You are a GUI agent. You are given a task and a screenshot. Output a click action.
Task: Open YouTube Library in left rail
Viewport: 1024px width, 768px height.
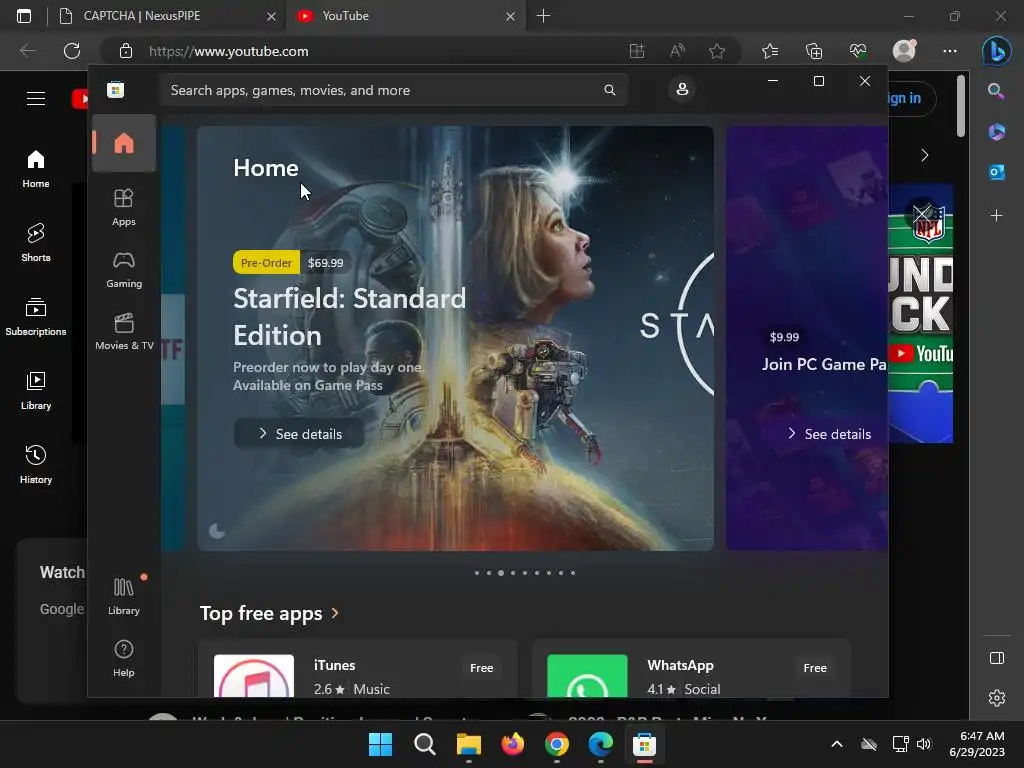36,390
